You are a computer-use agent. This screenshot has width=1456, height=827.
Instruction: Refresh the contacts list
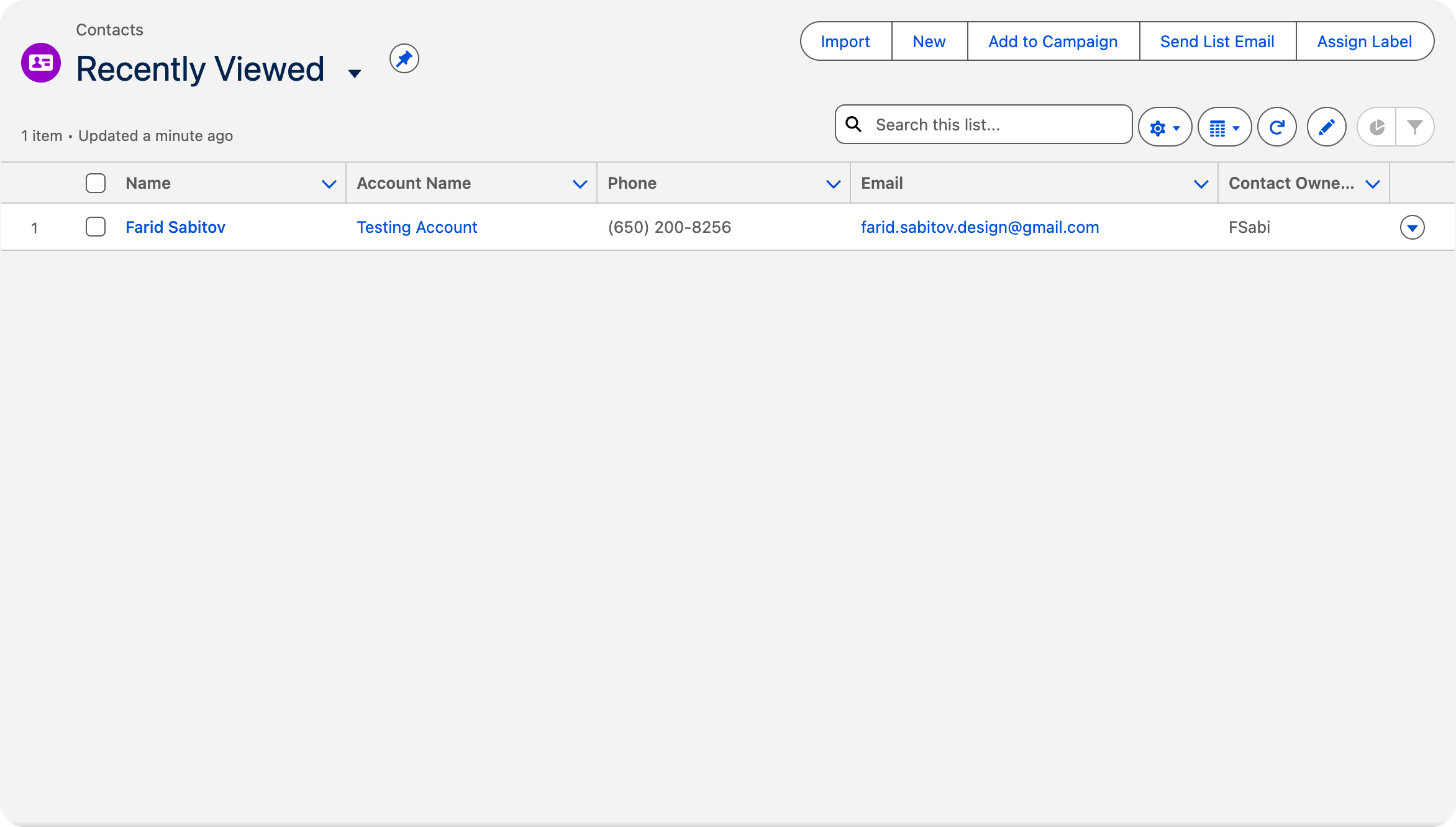click(x=1277, y=127)
